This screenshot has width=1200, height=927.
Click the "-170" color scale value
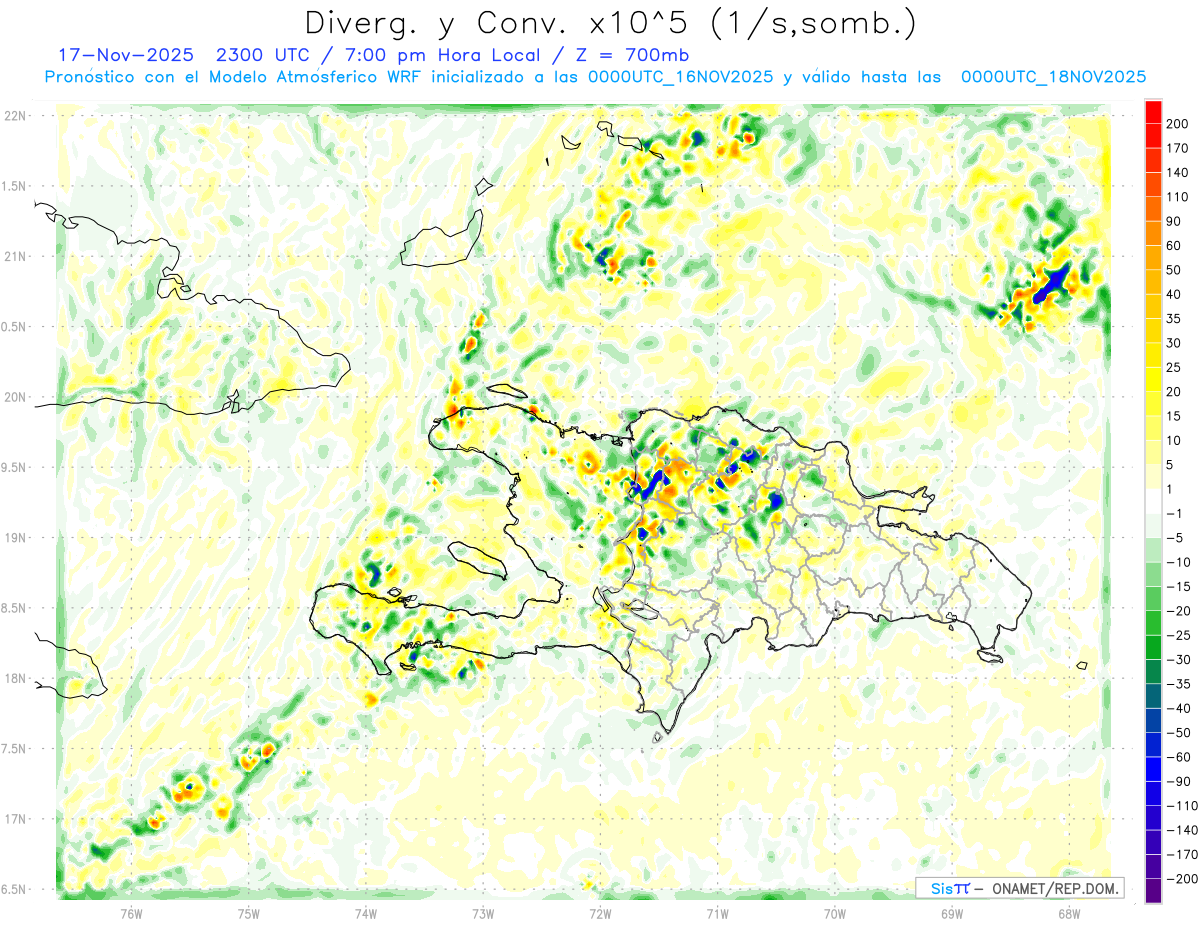tap(1181, 855)
